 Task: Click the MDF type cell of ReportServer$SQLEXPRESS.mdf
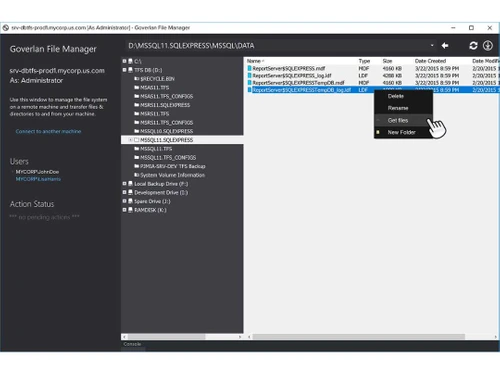tap(364, 68)
